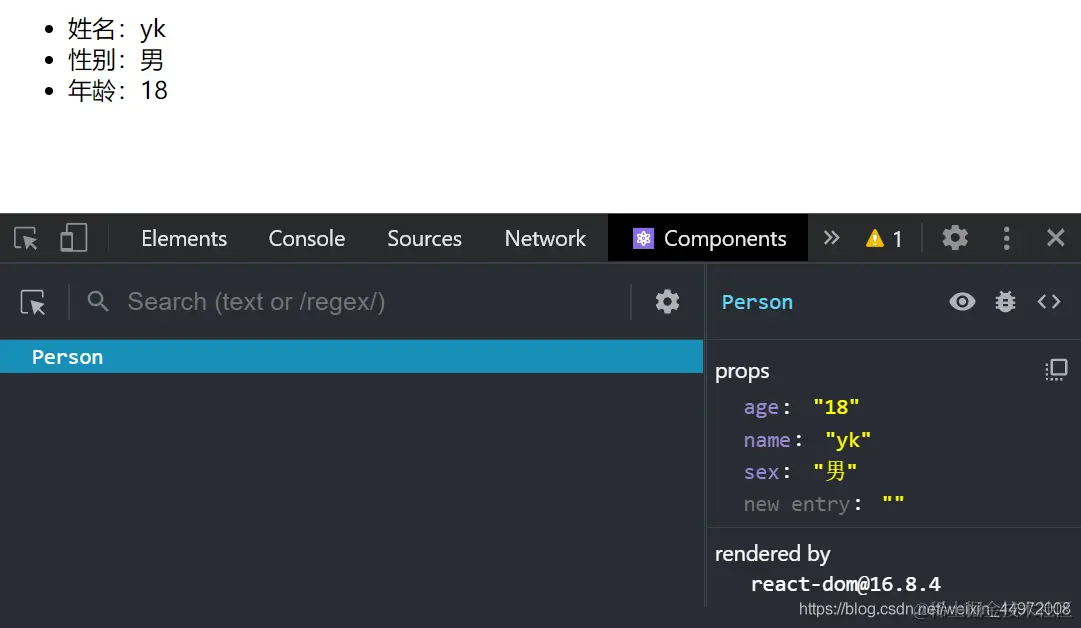The width and height of the screenshot is (1081, 628).
Task: Open DevTools settings gear
Action: tap(955, 238)
